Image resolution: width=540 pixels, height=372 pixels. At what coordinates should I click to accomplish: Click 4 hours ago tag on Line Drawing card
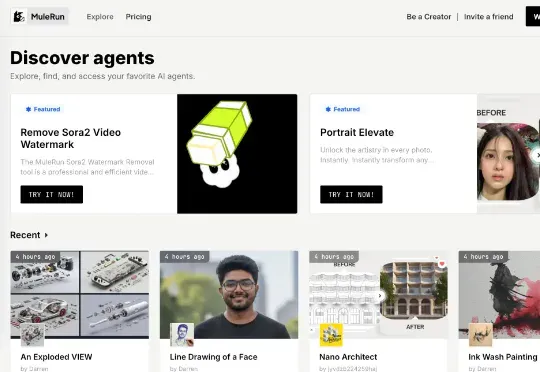(x=185, y=257)
